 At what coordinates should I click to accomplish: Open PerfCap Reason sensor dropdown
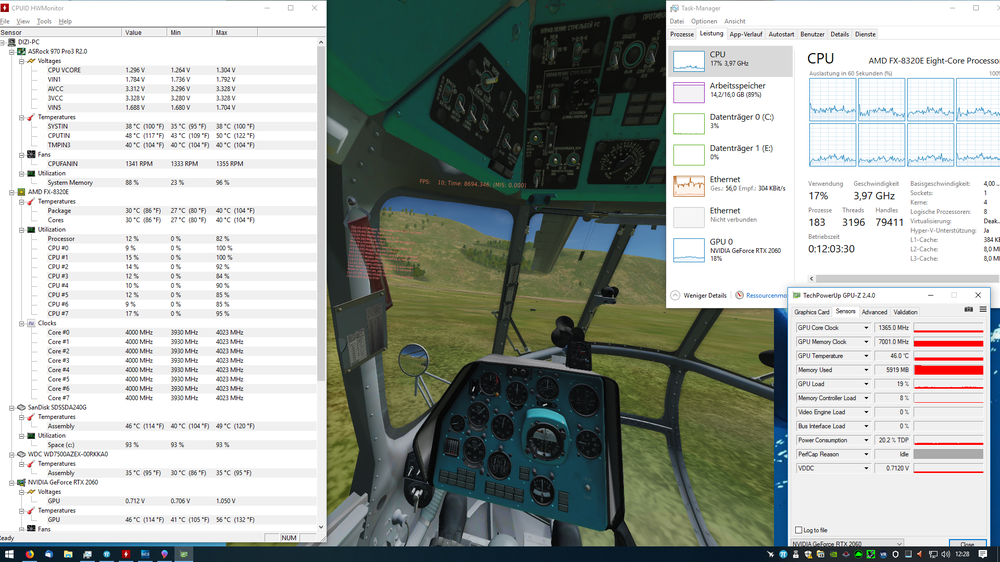[866, 454]
